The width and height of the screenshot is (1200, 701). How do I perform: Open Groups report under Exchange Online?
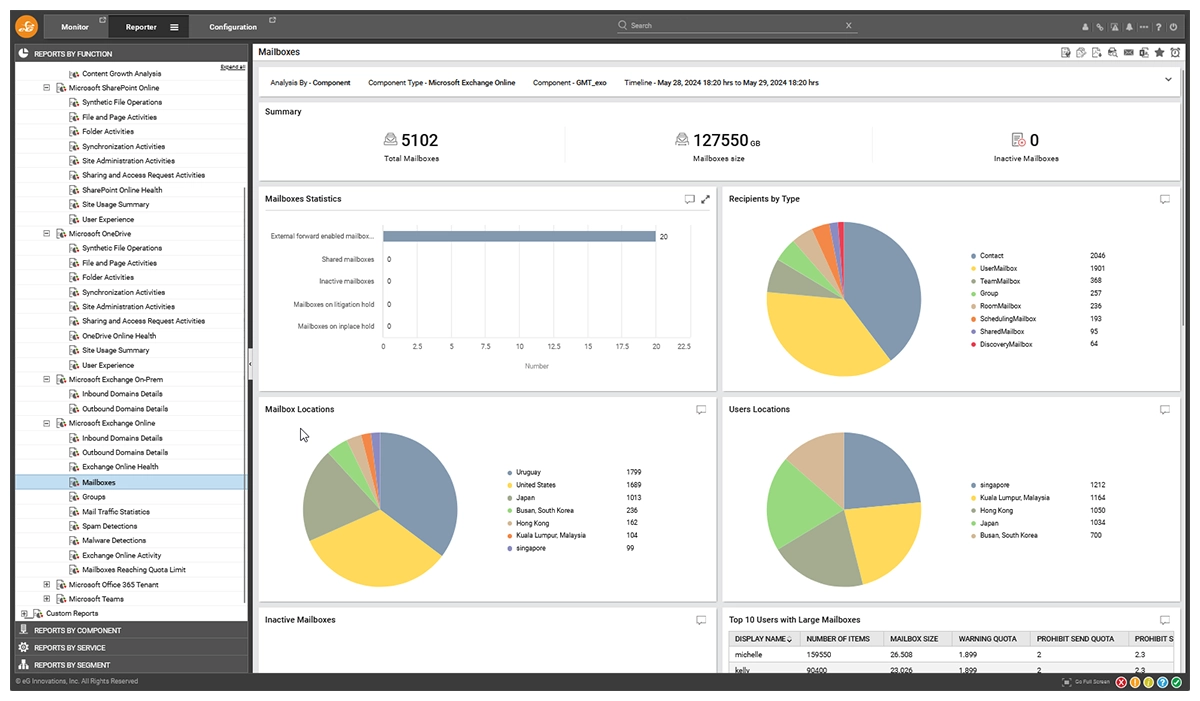point(94,497)
